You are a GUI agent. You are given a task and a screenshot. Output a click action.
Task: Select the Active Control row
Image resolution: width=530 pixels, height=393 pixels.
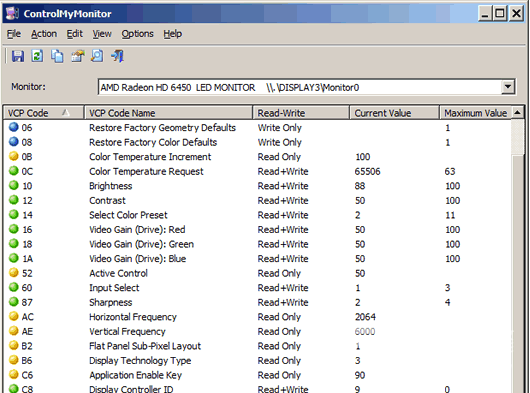pos(257,273)
